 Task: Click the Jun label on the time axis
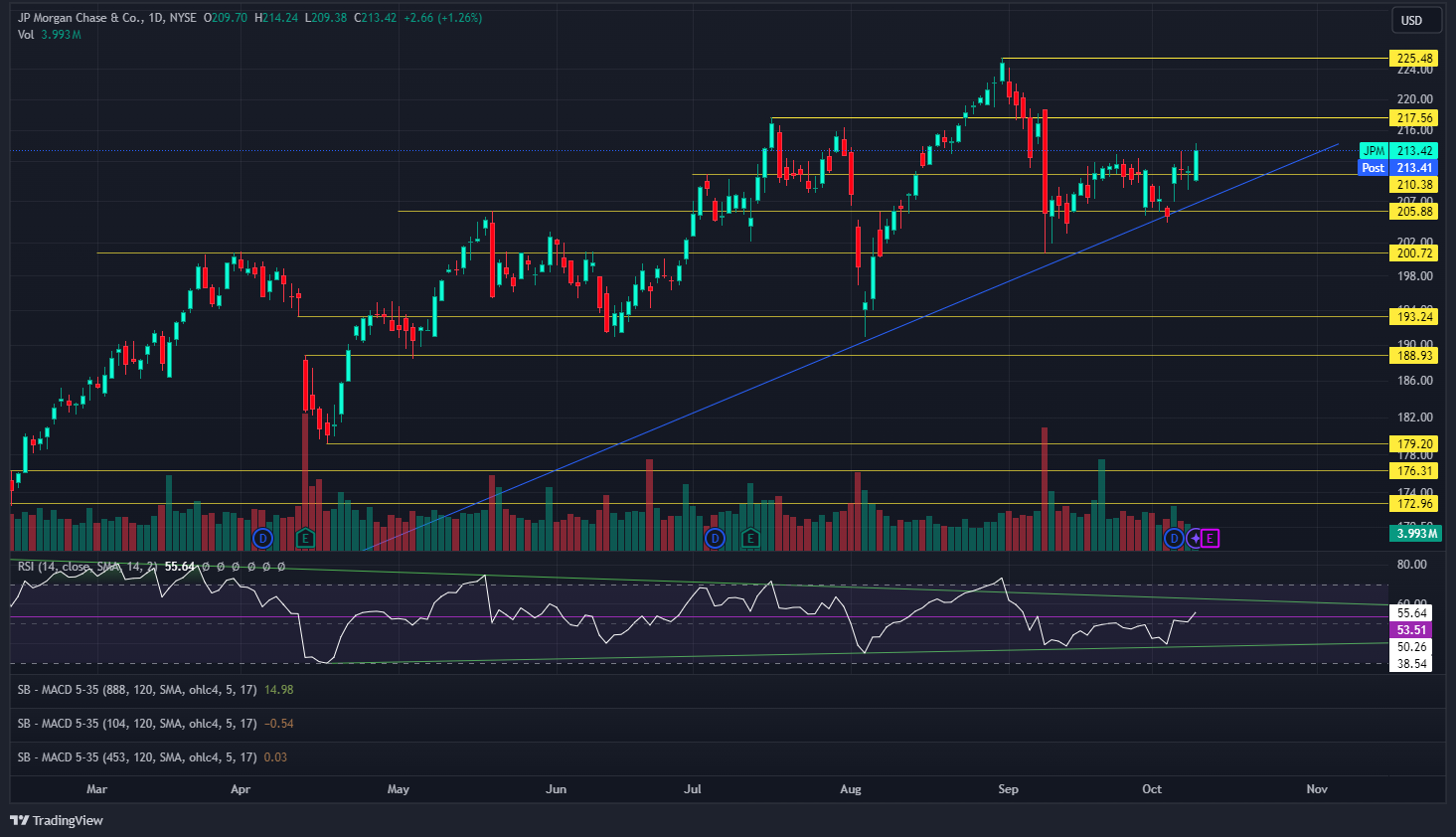click(557, 789)
